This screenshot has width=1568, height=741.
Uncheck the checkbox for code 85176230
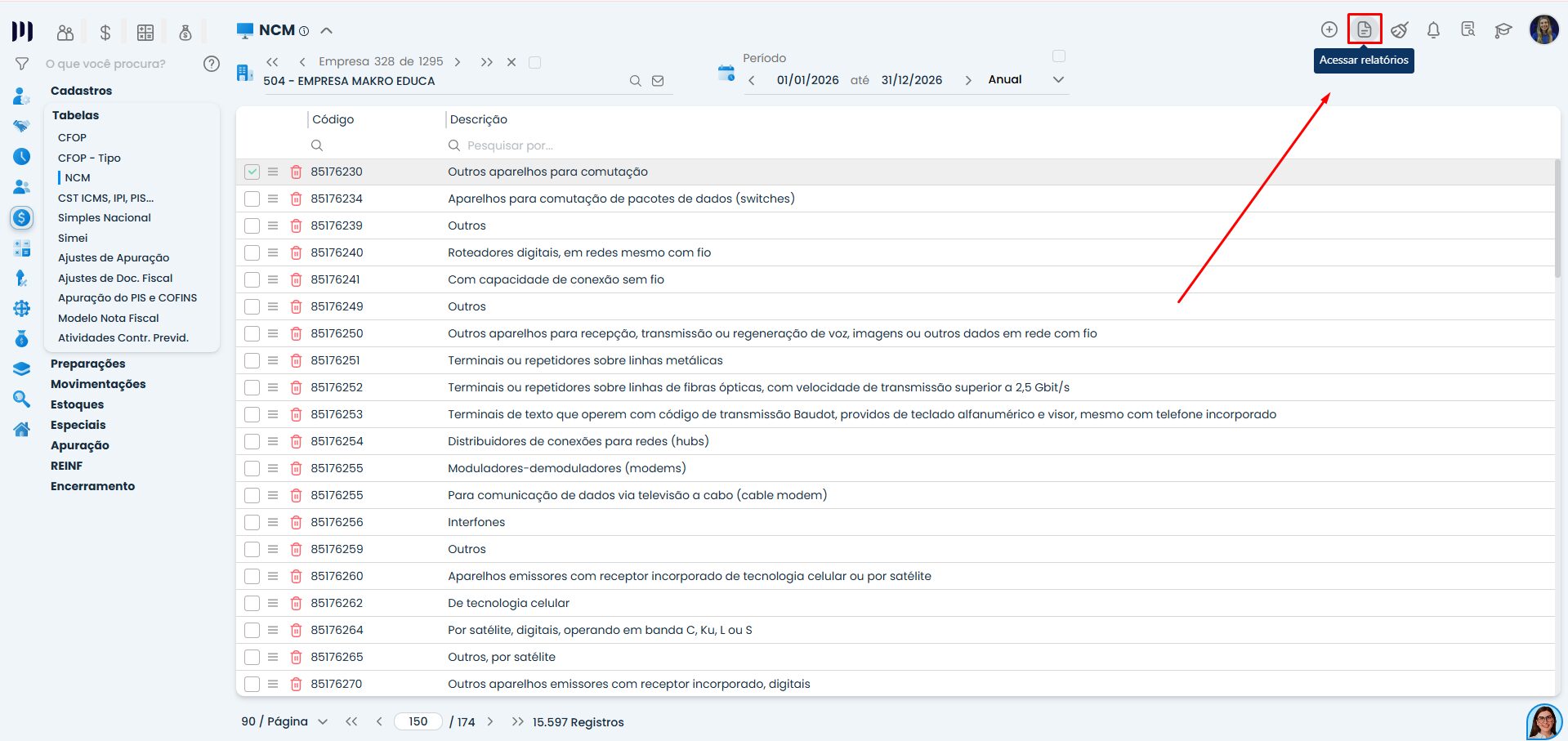click(x=252, y=172)
